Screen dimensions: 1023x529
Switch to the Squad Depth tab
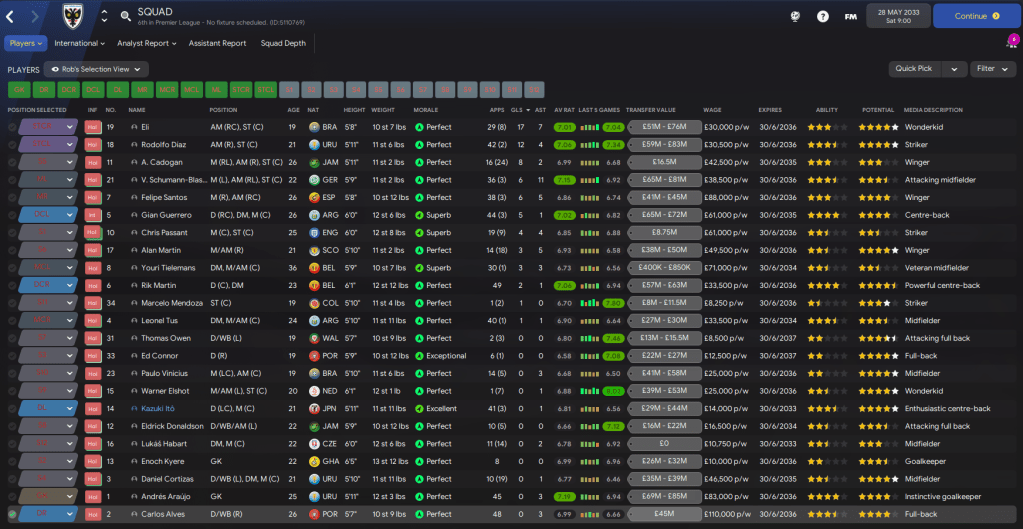pyautogui.click(x=284, y=43)
